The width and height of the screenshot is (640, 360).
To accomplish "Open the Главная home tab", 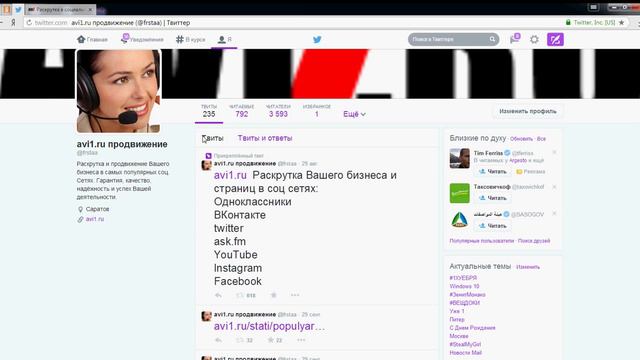I will tap(92, 40).
